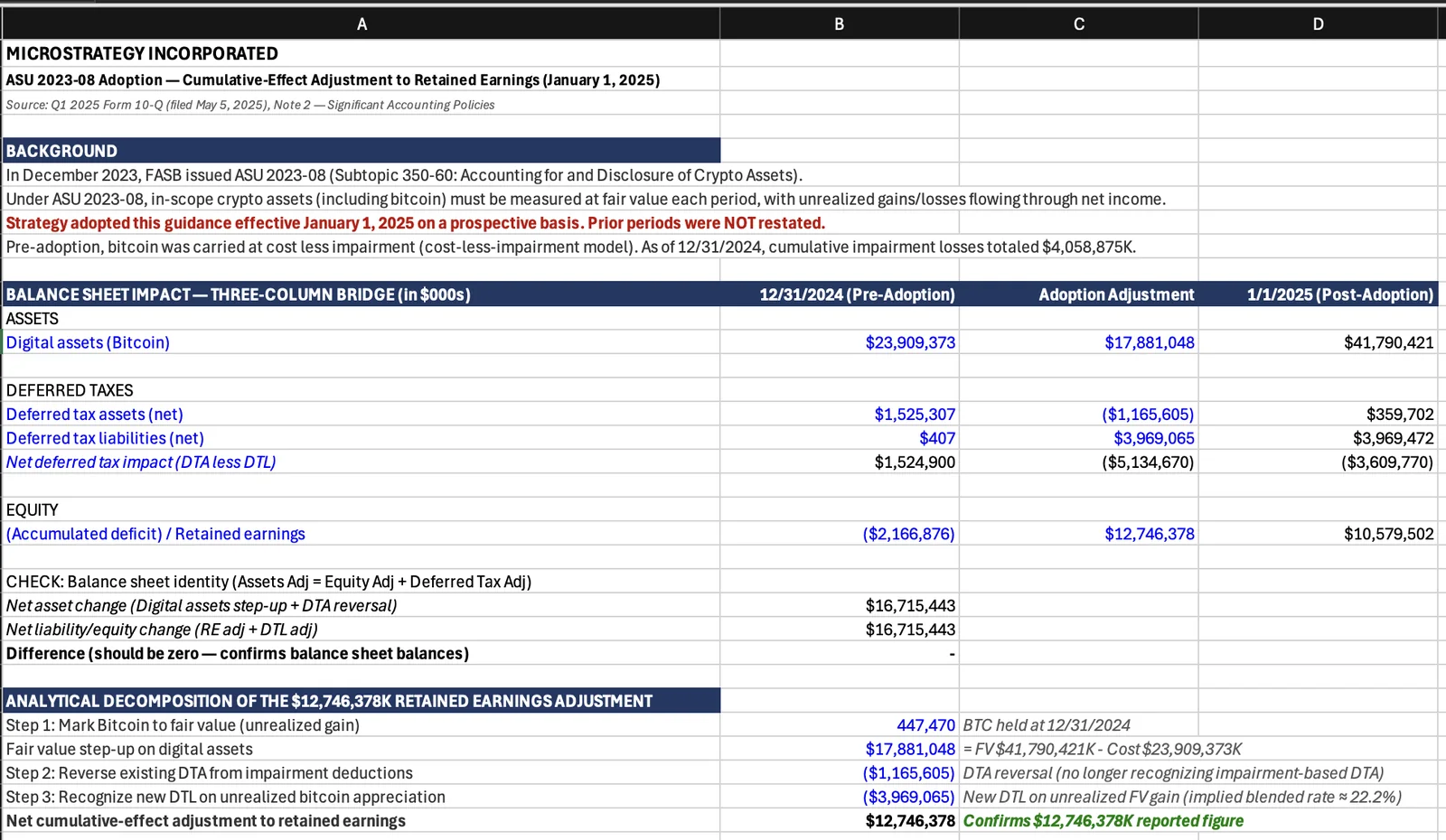The width and height of the screenshot is (1446, 840).
Task: Click the MICROSTRATEGY INCORPORATED title cell
Action: (361, 53)
